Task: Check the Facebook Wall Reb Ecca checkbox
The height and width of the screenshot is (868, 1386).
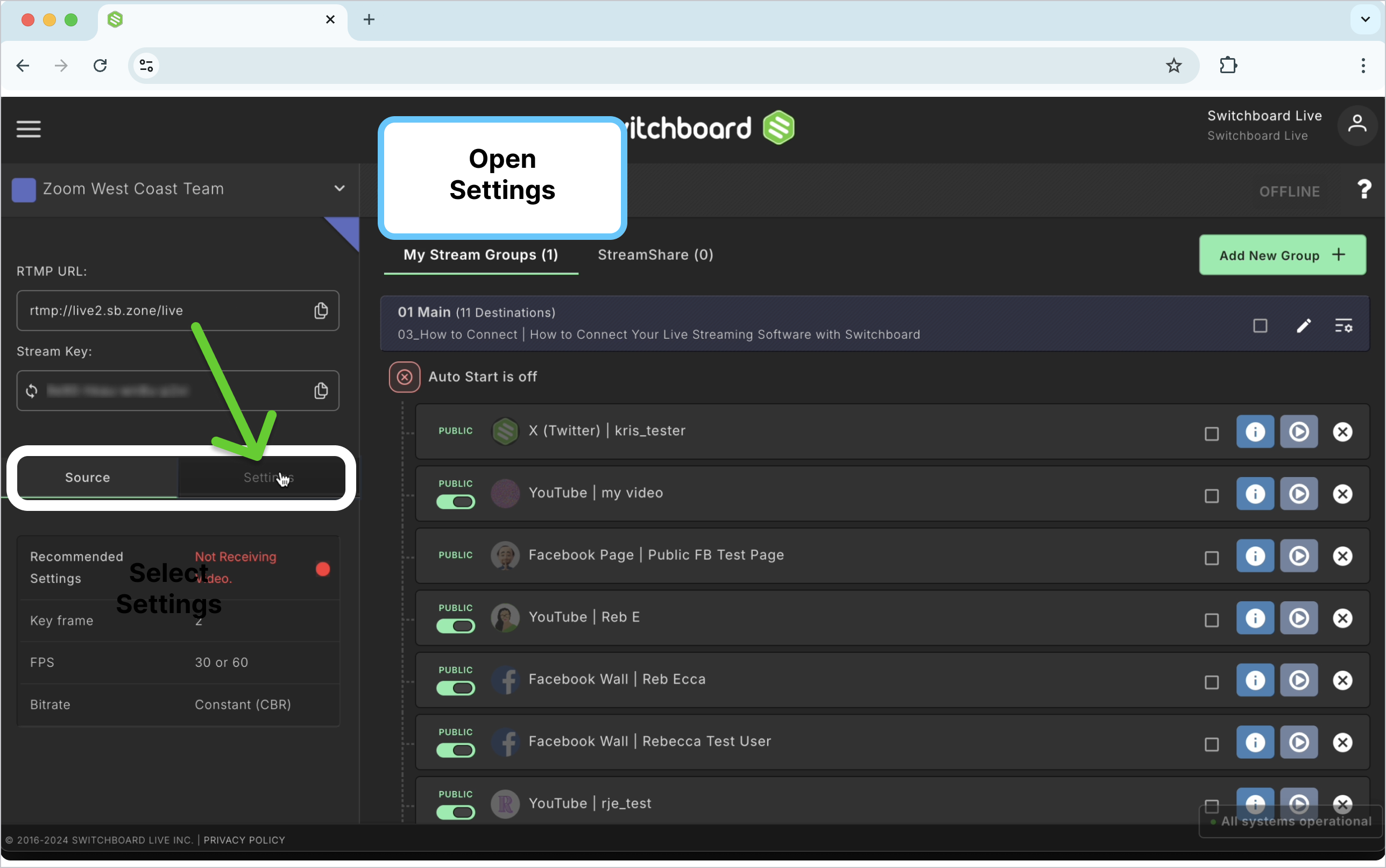Action: 1212,682
